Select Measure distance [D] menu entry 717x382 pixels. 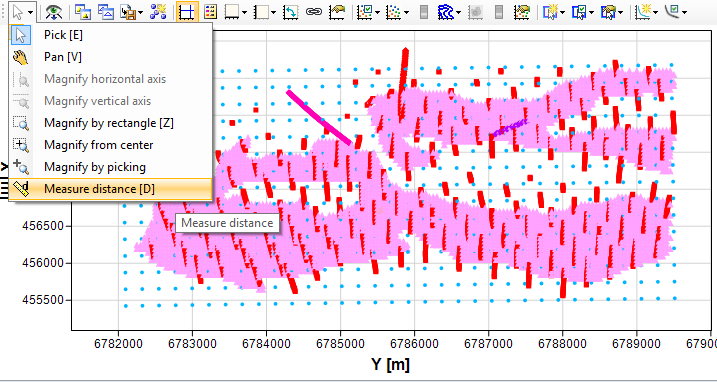click(111, 188)
